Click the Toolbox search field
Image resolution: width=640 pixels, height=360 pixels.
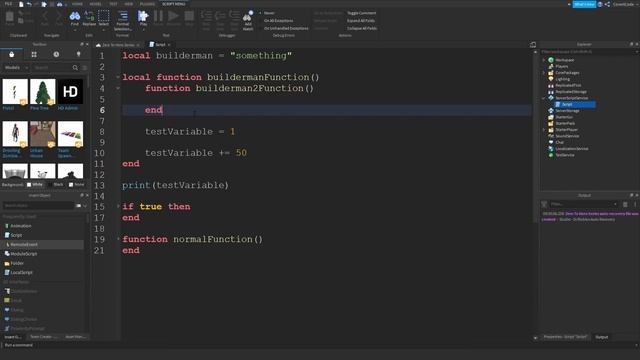pos(52,68)
